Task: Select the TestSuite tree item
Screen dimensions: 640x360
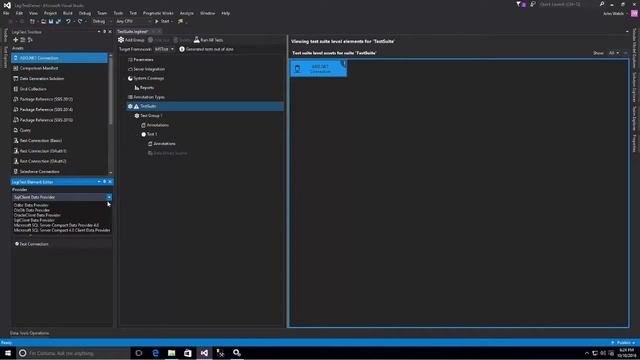Action: point(205,106)
